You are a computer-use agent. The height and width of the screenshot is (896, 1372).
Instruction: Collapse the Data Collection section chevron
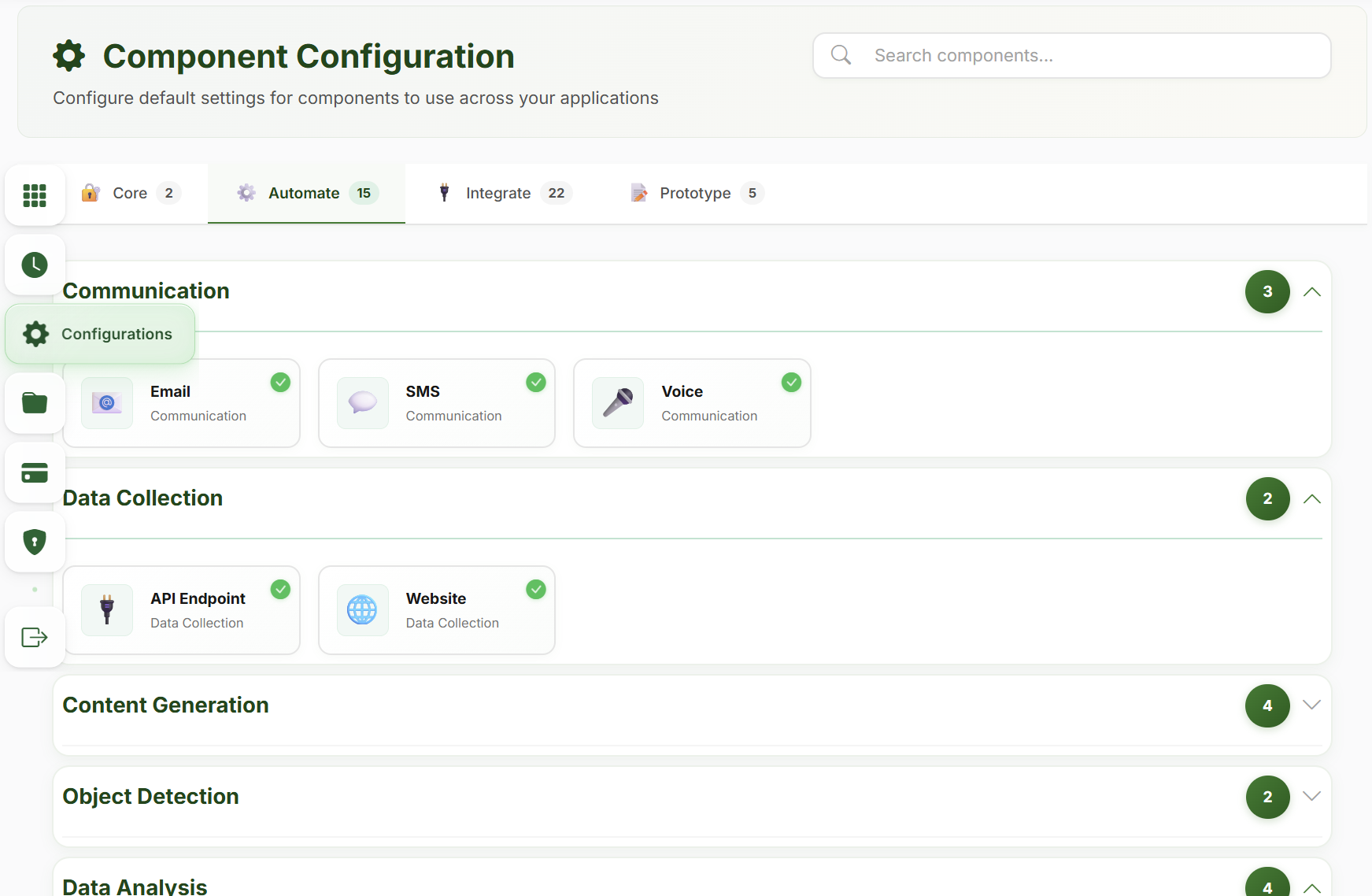[1311, 499]
